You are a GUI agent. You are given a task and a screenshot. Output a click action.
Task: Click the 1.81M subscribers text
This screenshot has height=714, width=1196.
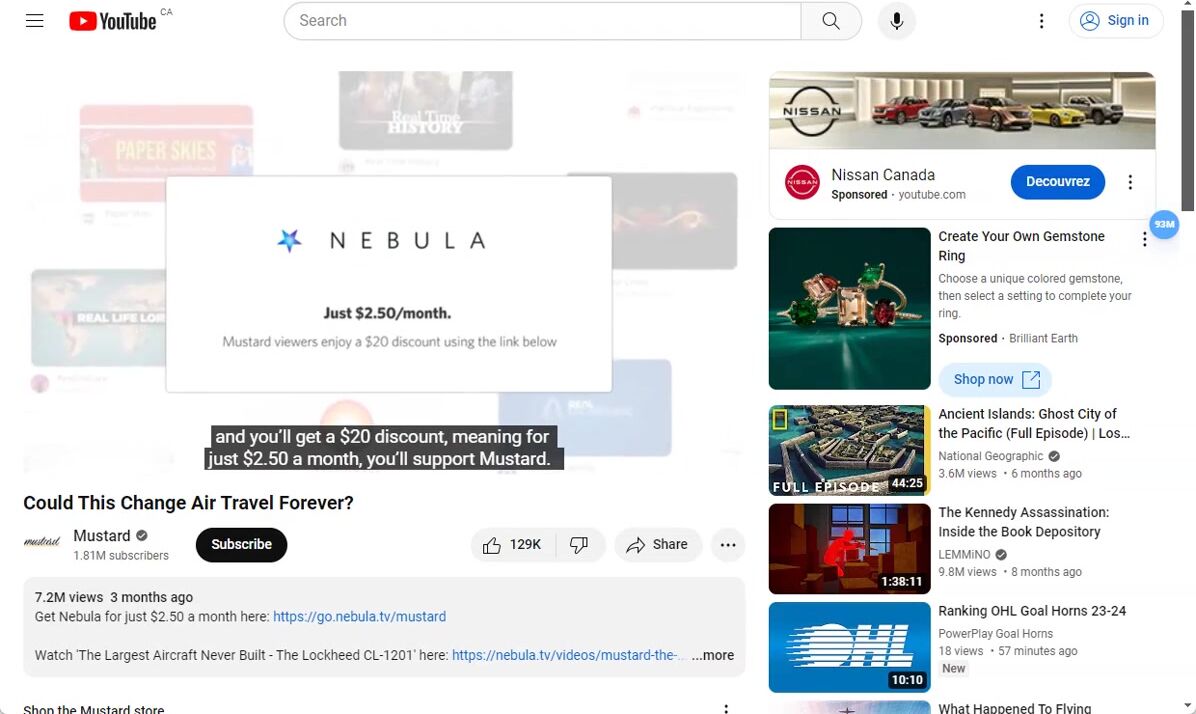[121, 555]
